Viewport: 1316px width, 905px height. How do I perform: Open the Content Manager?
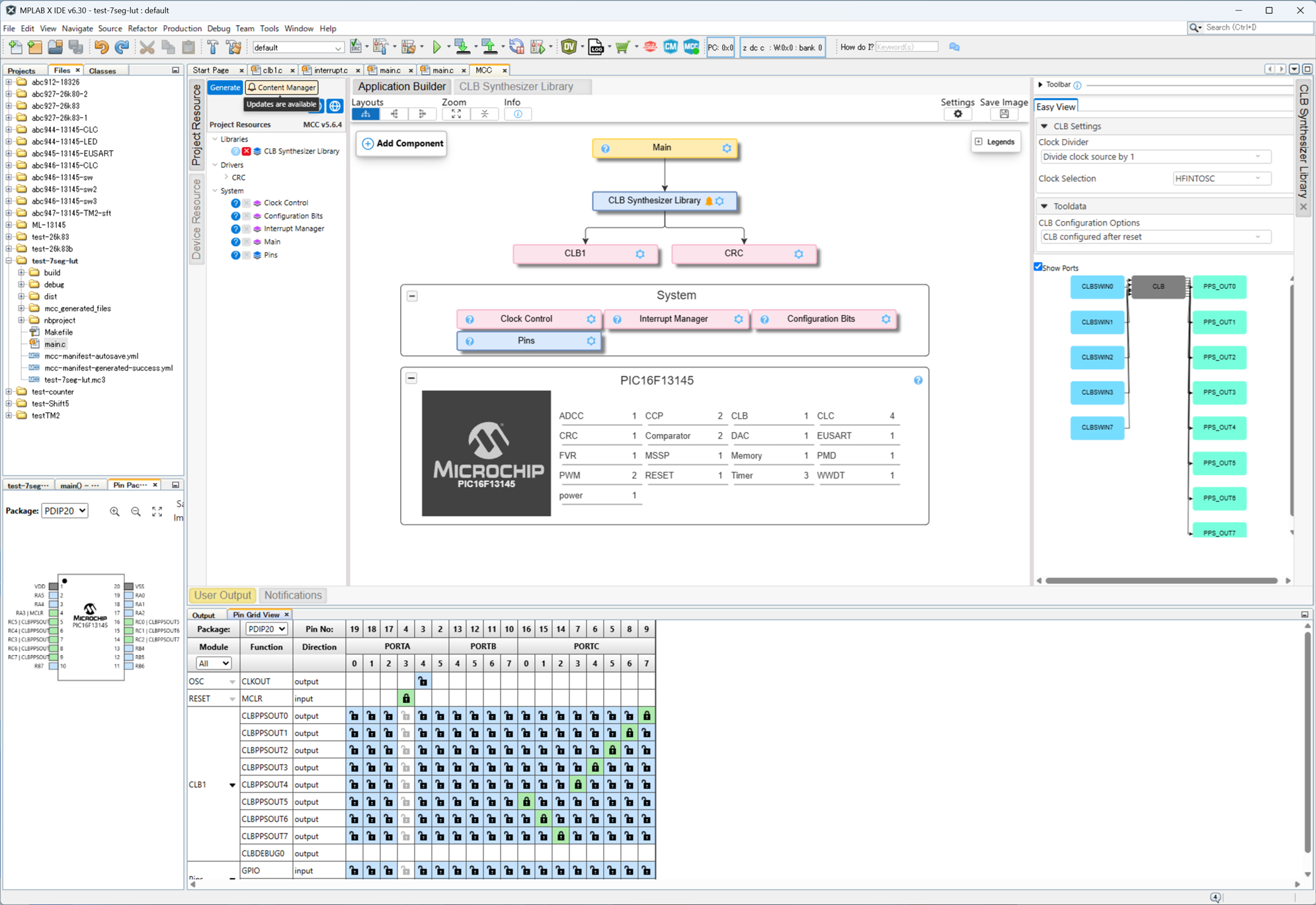pos(282,87)
